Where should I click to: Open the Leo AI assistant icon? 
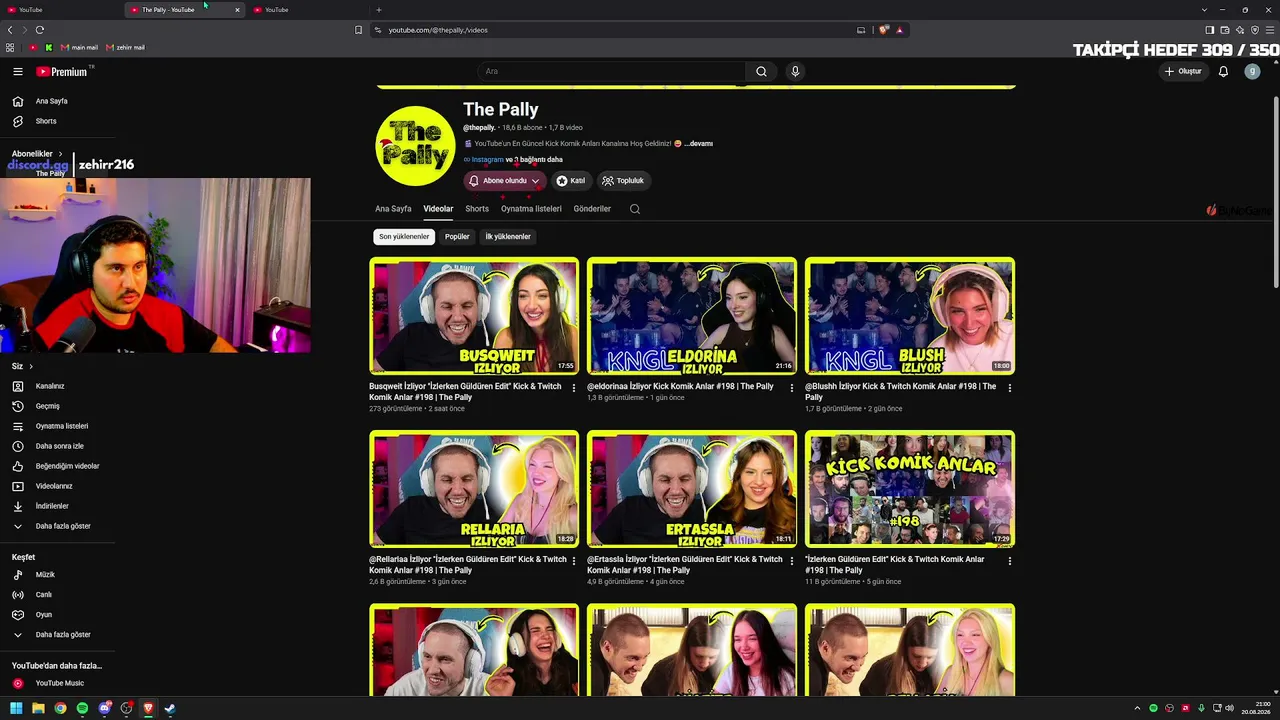1240,30
